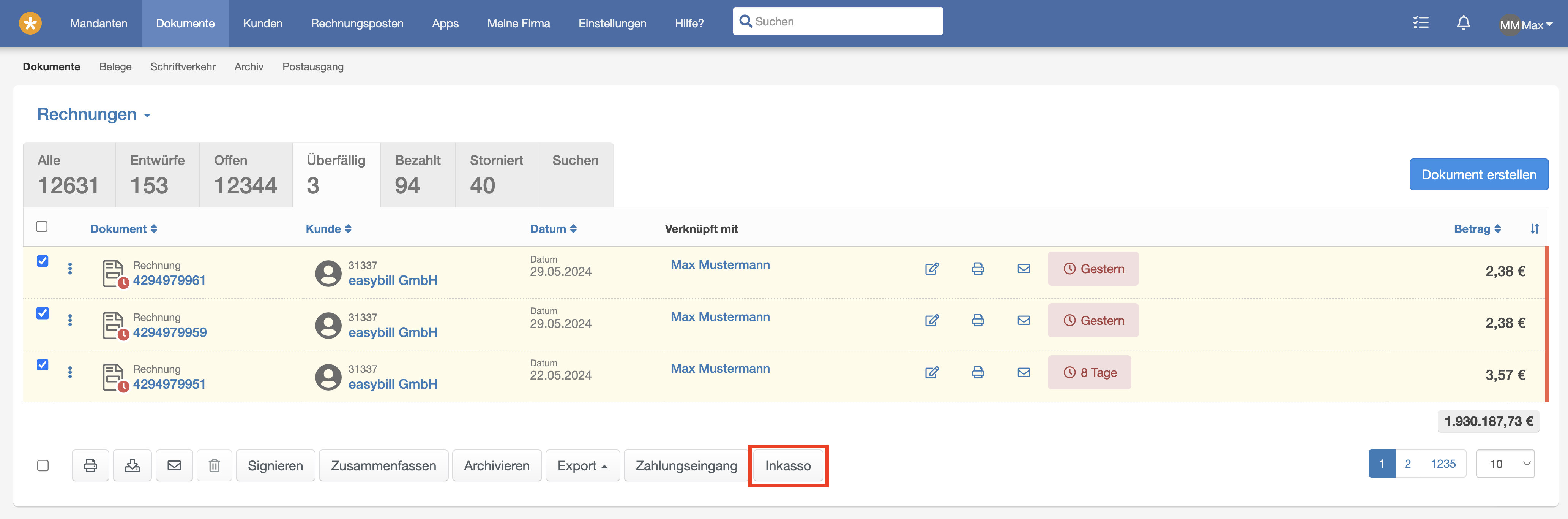Uncheck the checkbox for invoice 4294979959

click(43, 313)
